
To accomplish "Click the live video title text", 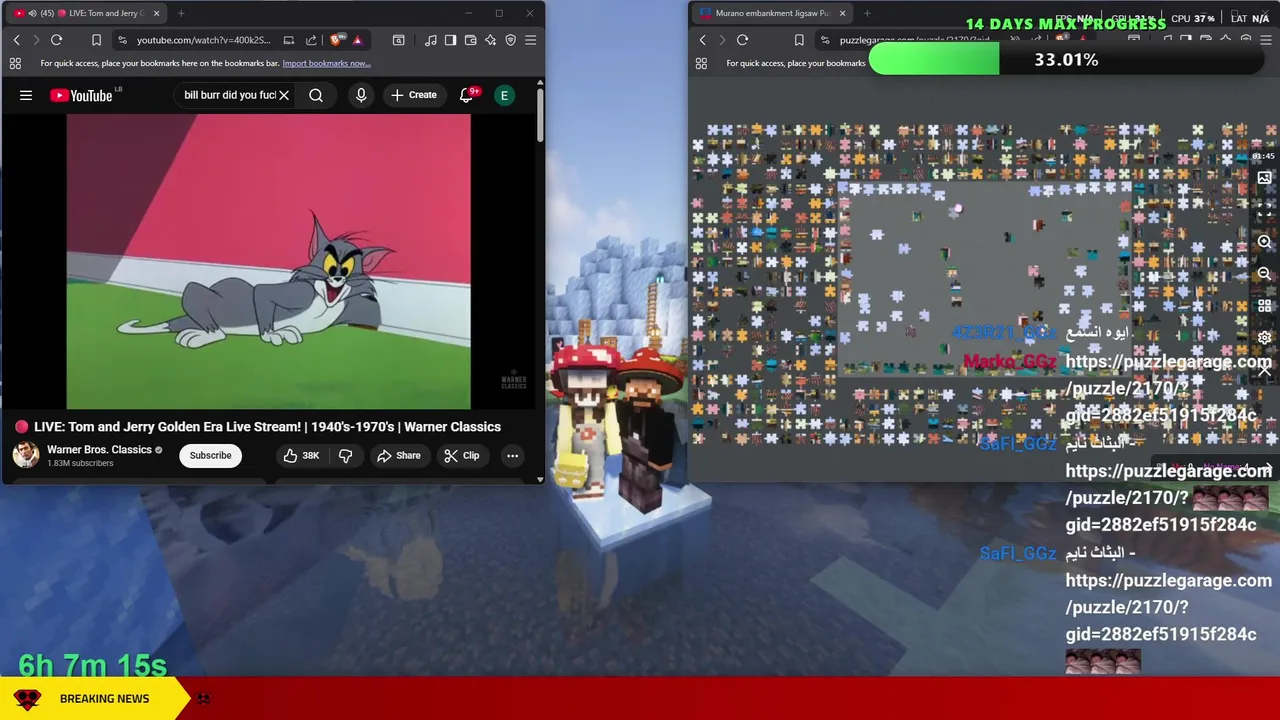I will point(267,427).
